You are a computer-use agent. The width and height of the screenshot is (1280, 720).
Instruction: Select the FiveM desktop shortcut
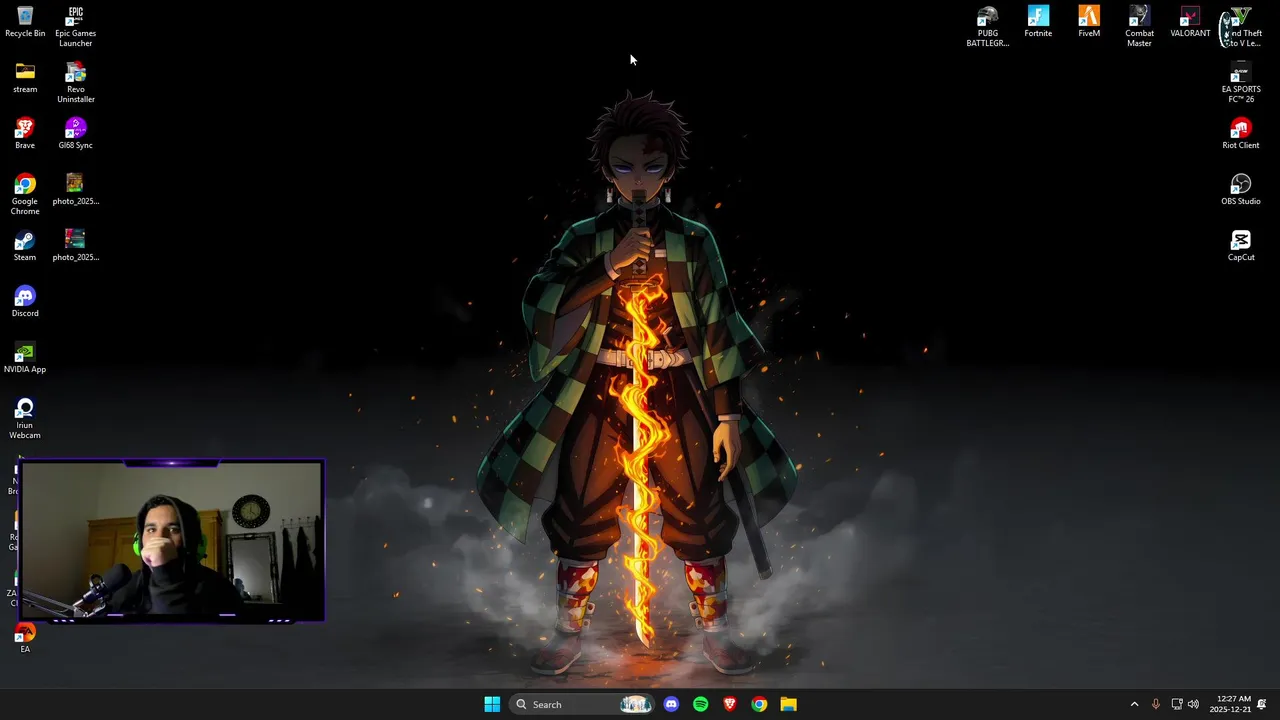[x=1089, y=22]
